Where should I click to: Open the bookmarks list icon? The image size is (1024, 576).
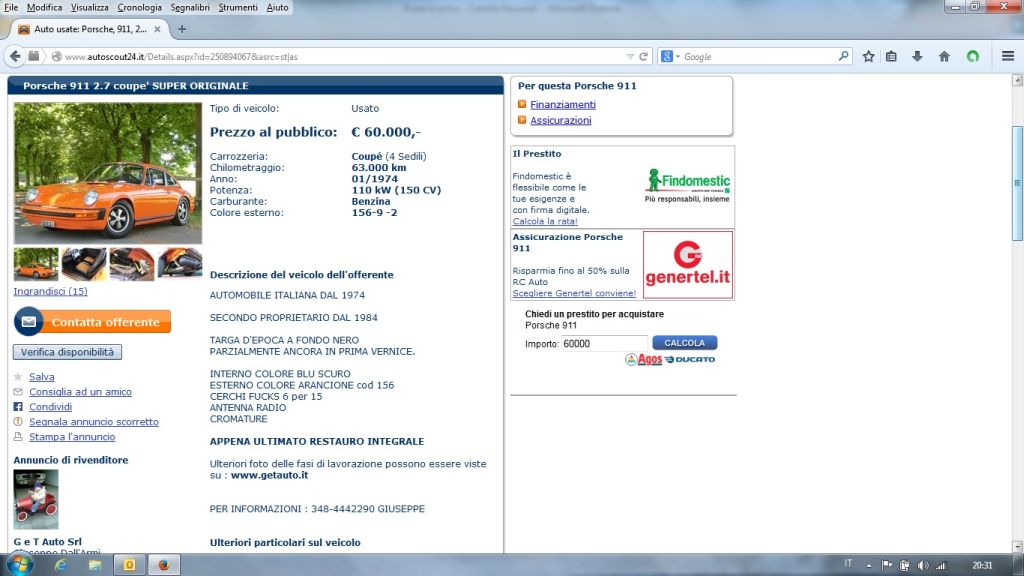(x=891, y=57)
